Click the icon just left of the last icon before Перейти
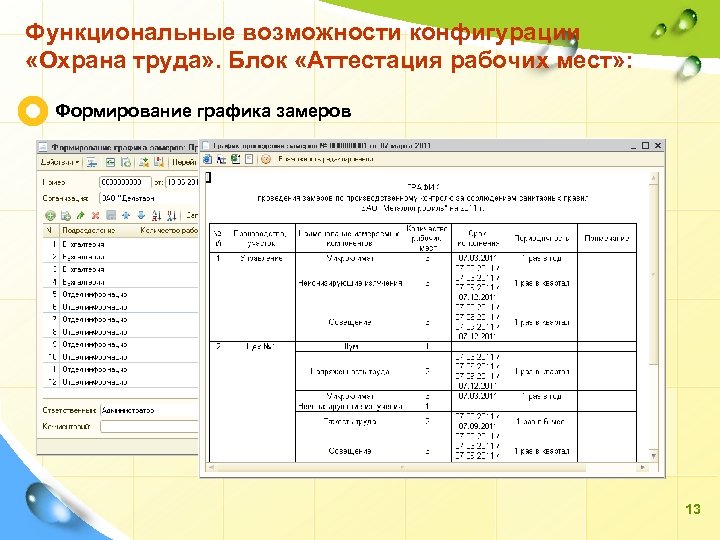The height and width of the screenshot is (540, 720). (x=144, y=162)
